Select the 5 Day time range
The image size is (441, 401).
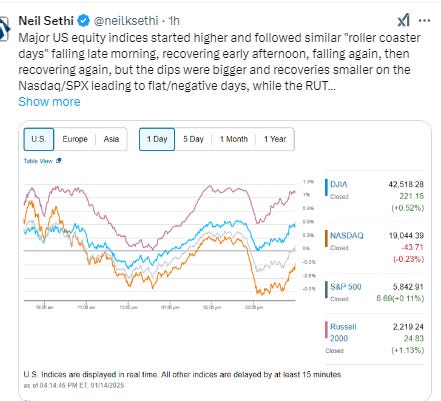[x=193, y=139]
